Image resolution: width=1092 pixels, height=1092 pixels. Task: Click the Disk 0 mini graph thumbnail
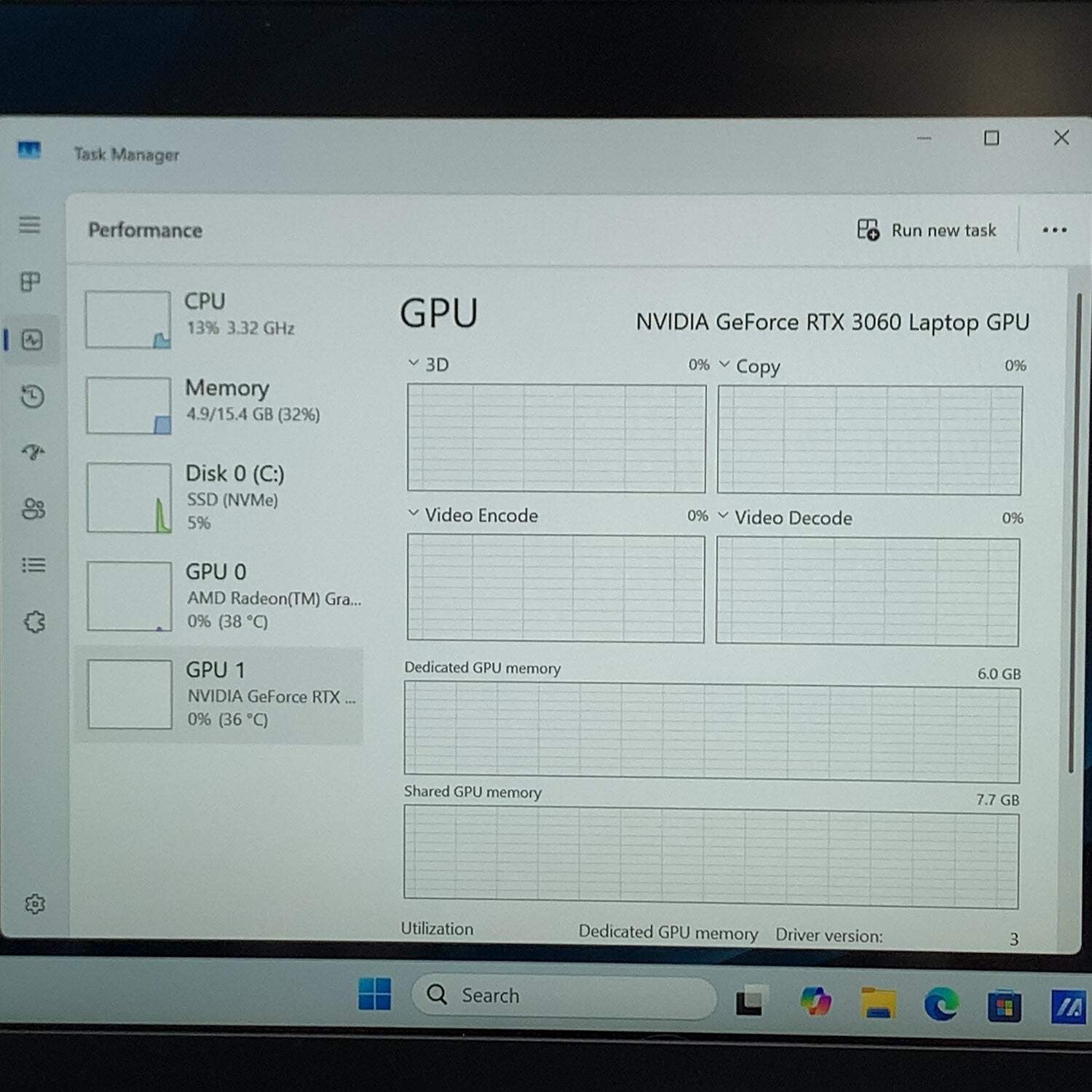pyautogui.click(x=129, y=498)
